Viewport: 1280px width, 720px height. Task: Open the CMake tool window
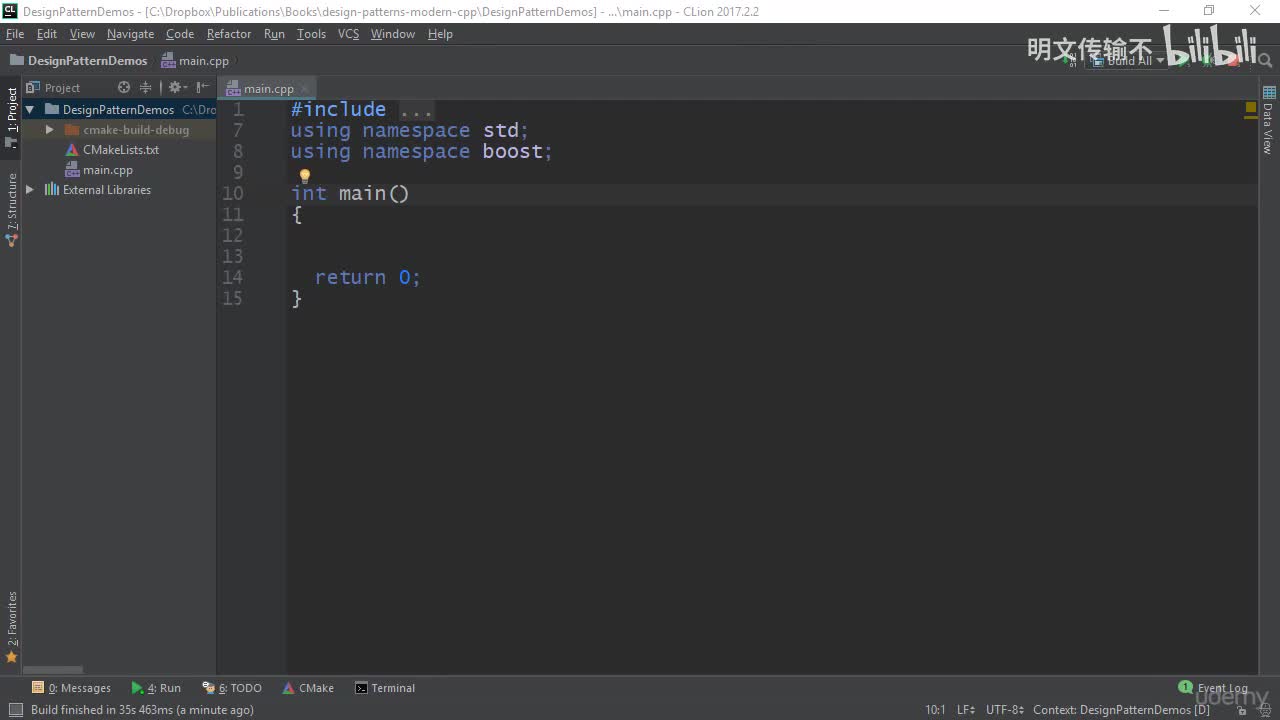tap(308, 688)
